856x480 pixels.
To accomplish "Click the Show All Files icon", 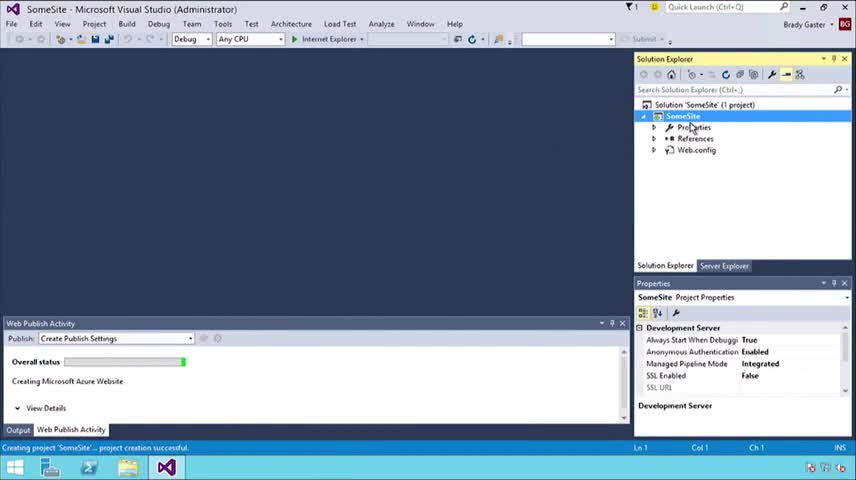I will point(754,75).
